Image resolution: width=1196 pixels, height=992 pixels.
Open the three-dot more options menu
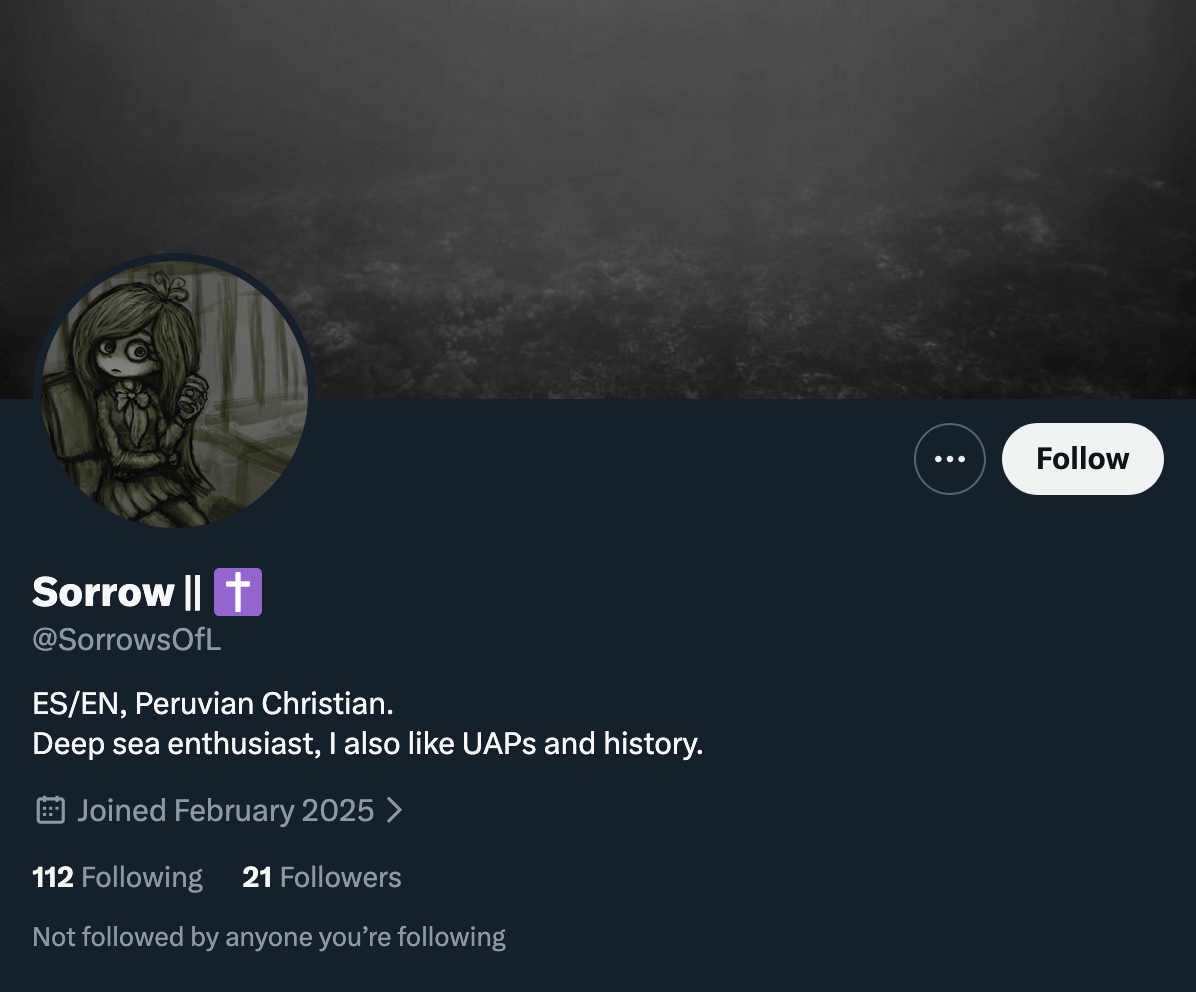click(x=950, y=459)
